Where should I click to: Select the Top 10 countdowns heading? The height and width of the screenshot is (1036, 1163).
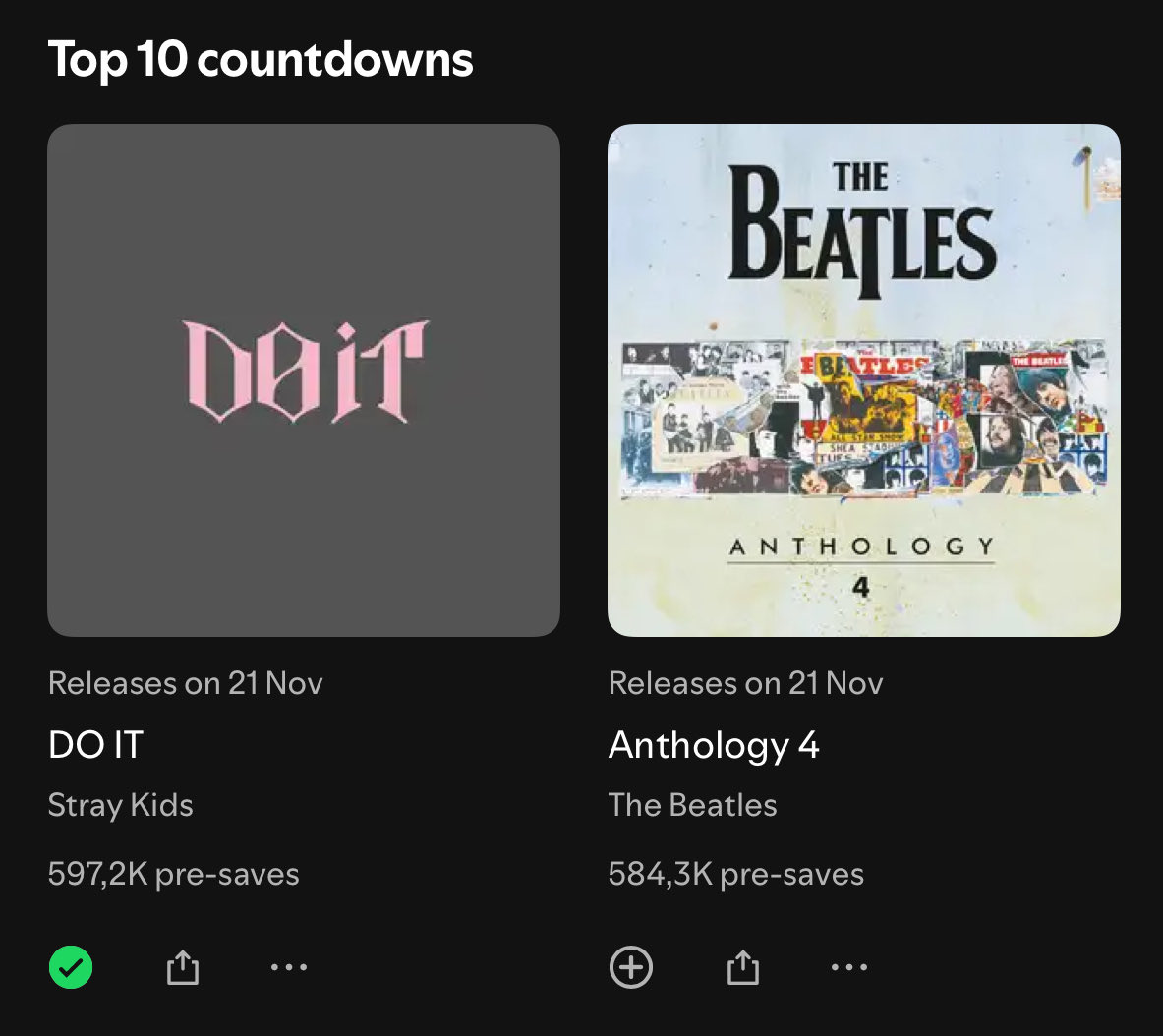[261, 60]
